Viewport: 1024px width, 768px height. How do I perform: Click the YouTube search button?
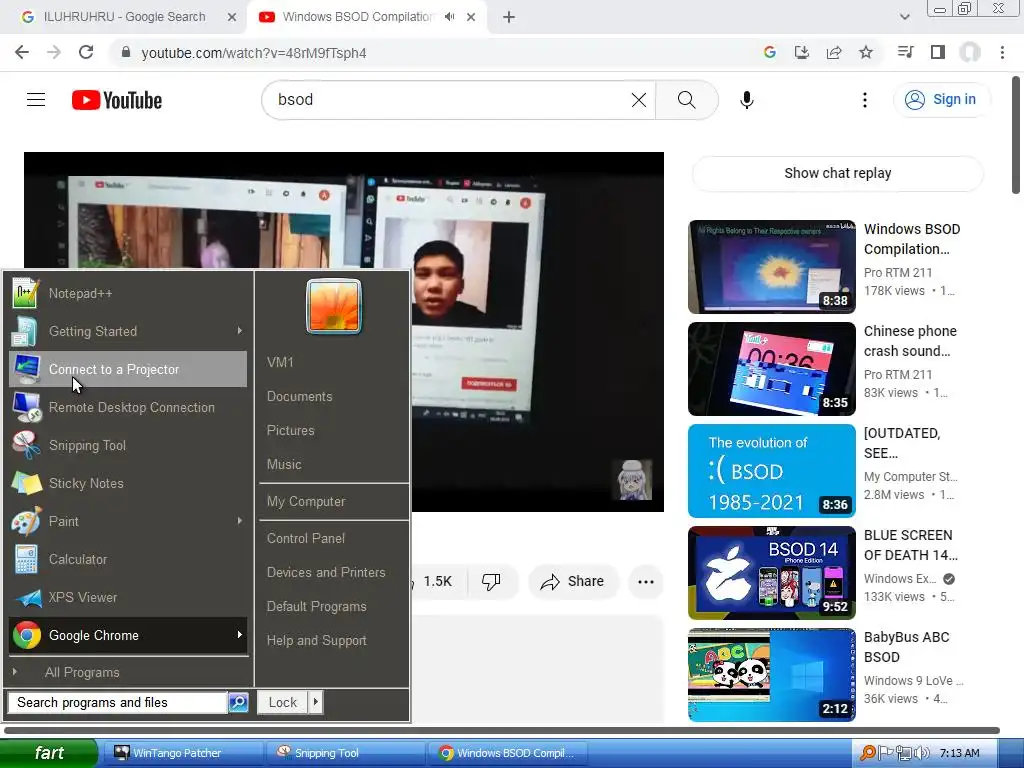pyautogui.click(x=686, y=99)
